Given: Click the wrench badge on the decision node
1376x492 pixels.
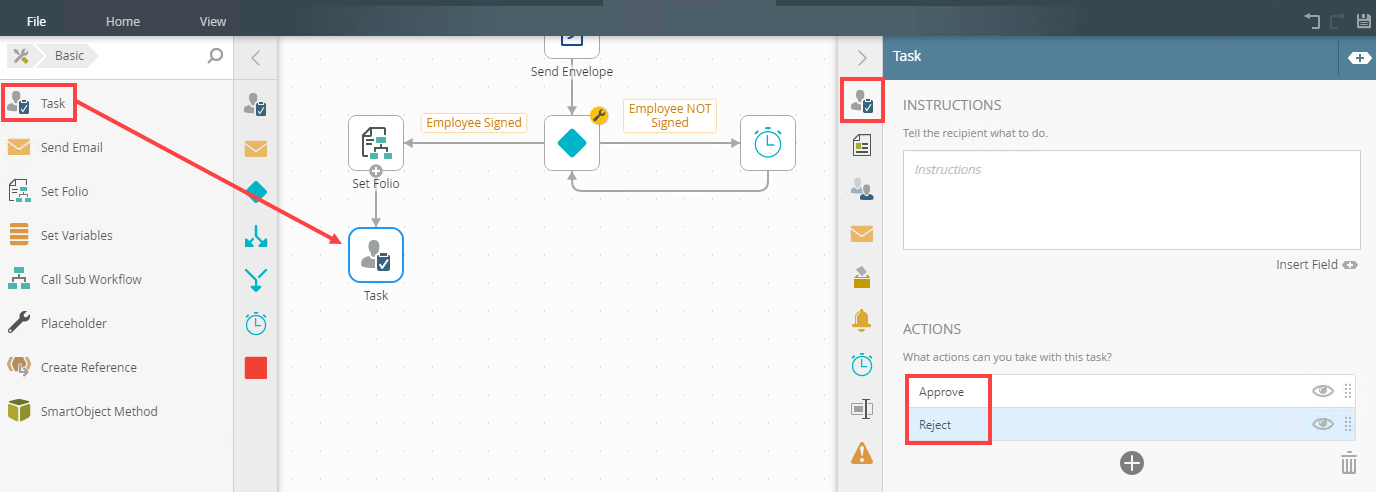Looking at the screenshot, I should [600, 116].
